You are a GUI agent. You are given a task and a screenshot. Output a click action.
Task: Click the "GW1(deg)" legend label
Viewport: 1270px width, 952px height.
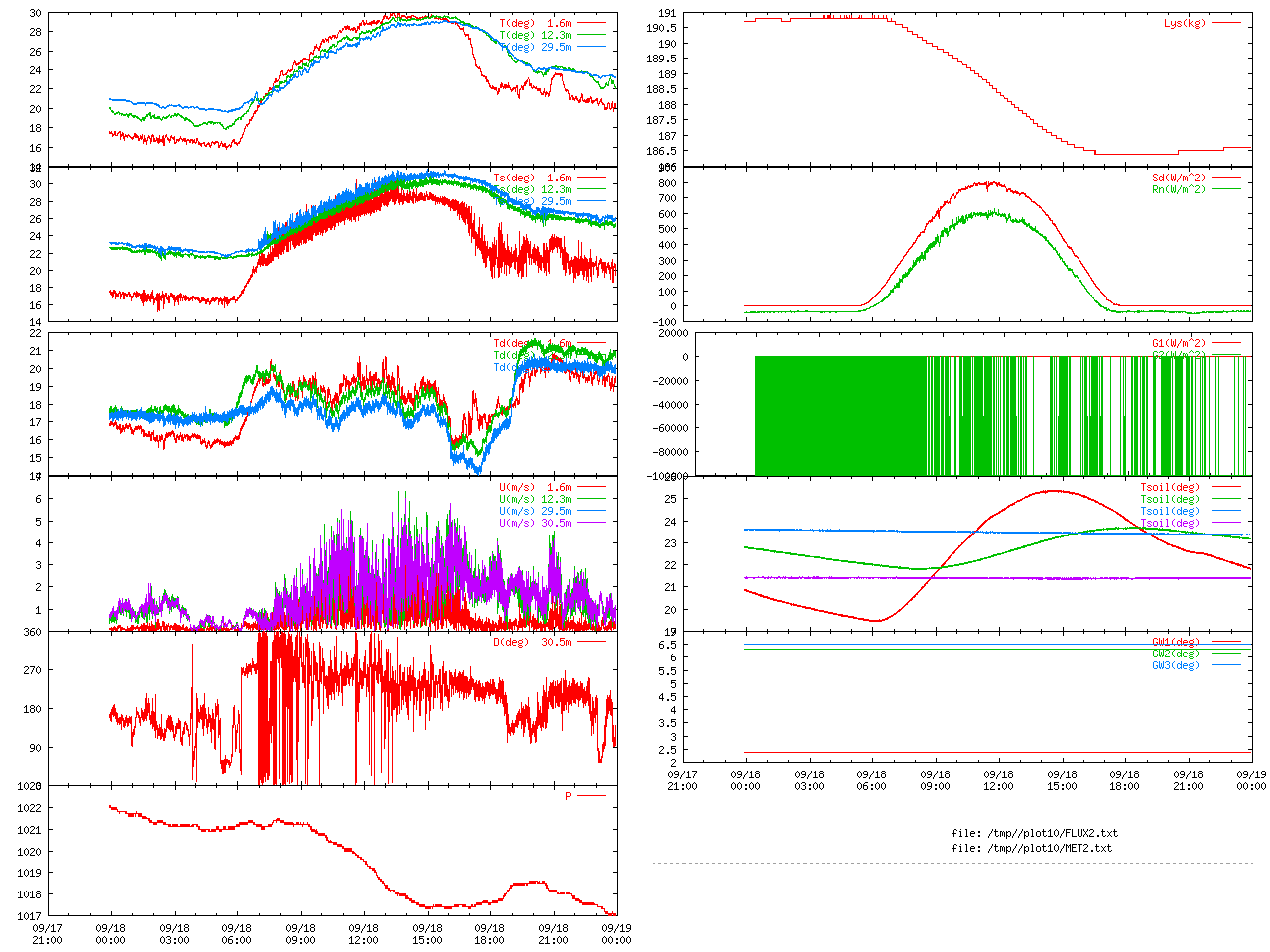pyautogui.click(x=1176, y=642)
